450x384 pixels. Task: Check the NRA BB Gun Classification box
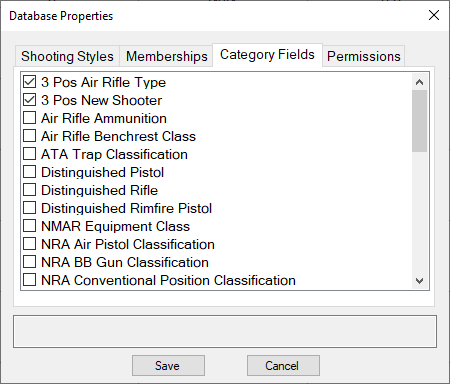29,262
